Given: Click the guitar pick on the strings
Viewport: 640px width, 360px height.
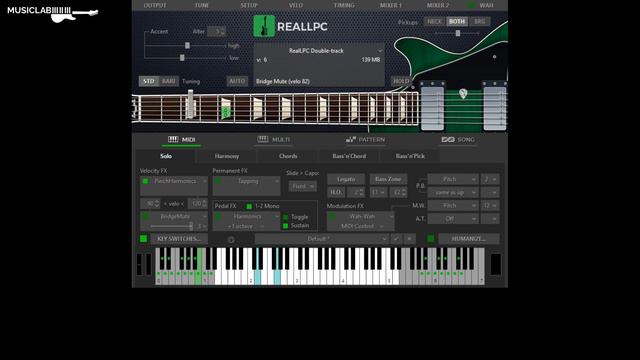Looking at the screenshot, I should [x=463, y=93].
